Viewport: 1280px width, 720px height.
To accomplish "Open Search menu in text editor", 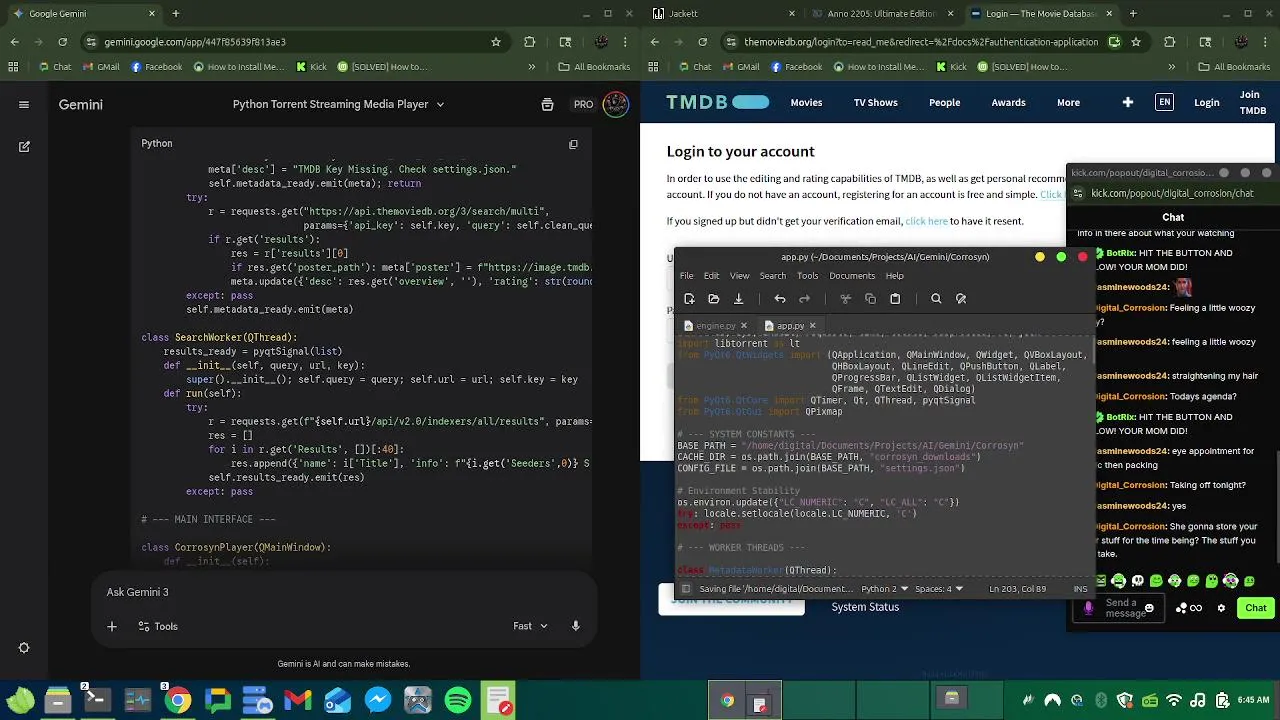I will [772, 276].
